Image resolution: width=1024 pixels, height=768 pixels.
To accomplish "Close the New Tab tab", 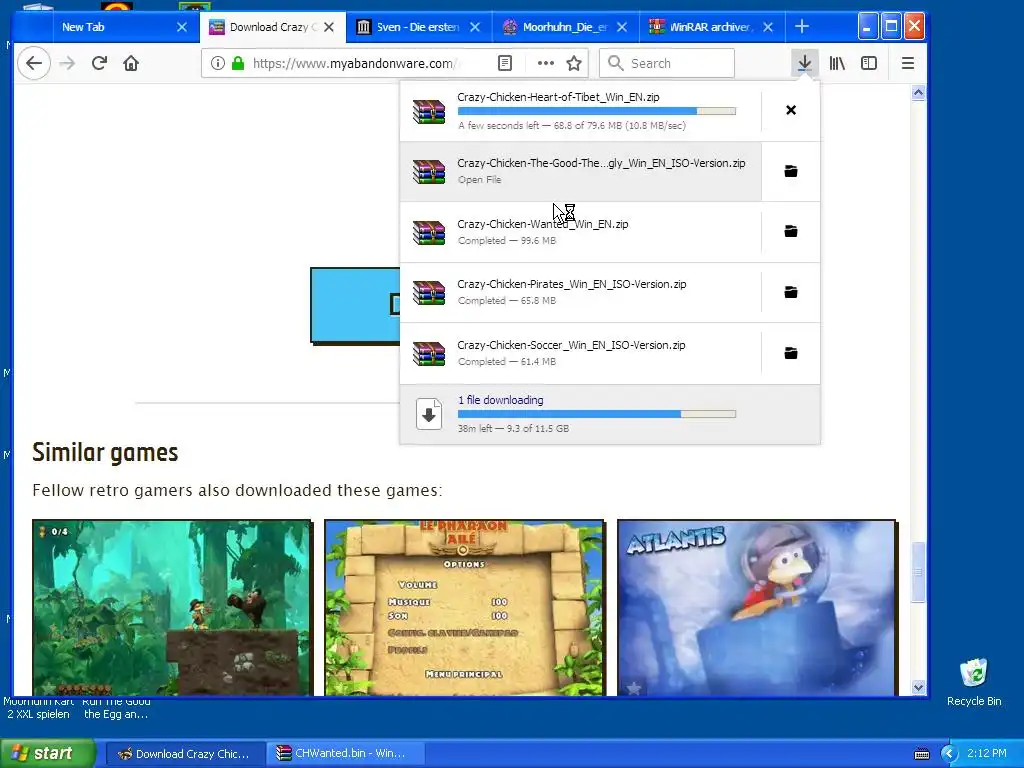I will pyautogui.click(x=182, y=27).
